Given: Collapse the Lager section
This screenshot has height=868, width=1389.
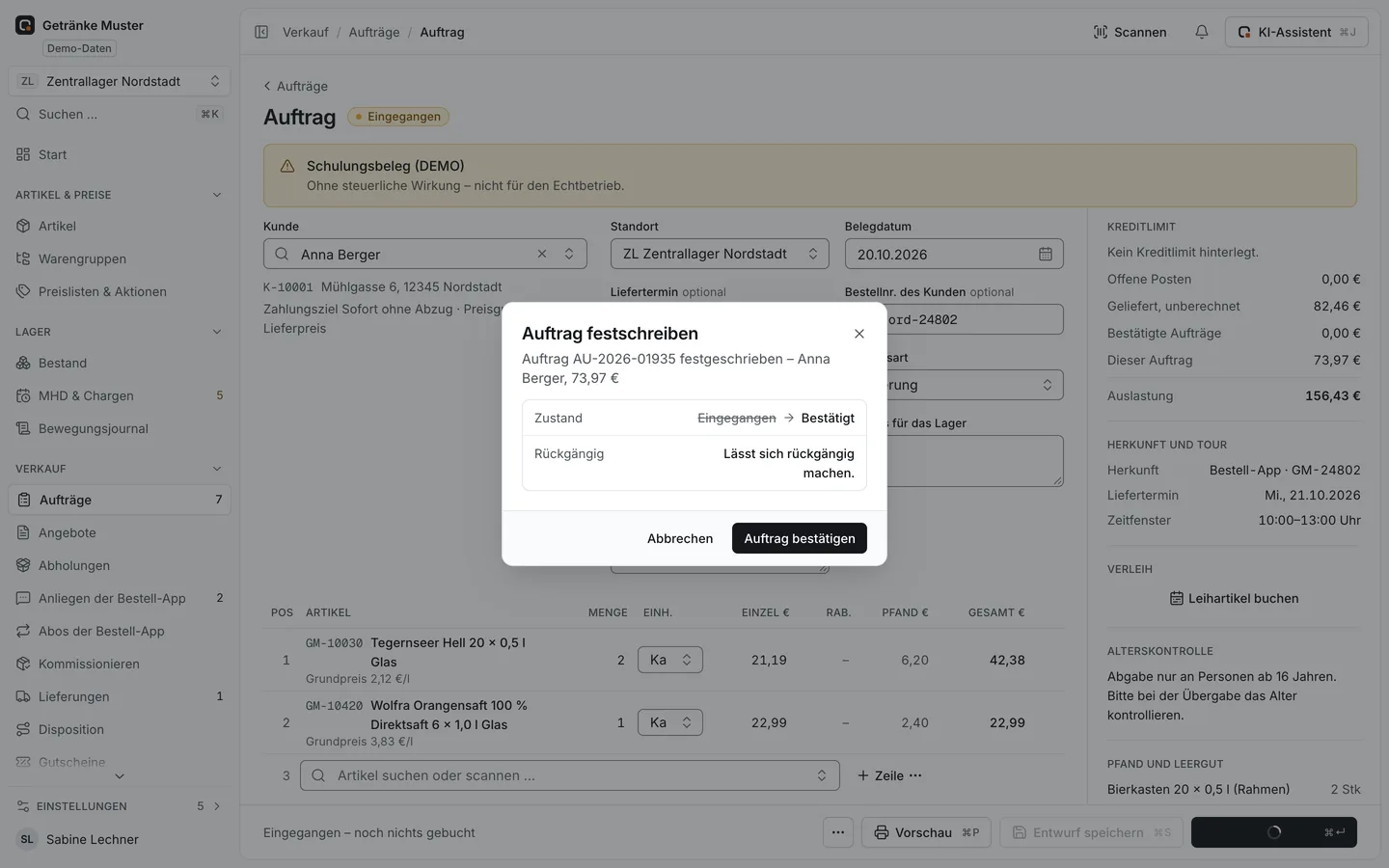Looking at the screenshot, I should click(x=216, y=332).
